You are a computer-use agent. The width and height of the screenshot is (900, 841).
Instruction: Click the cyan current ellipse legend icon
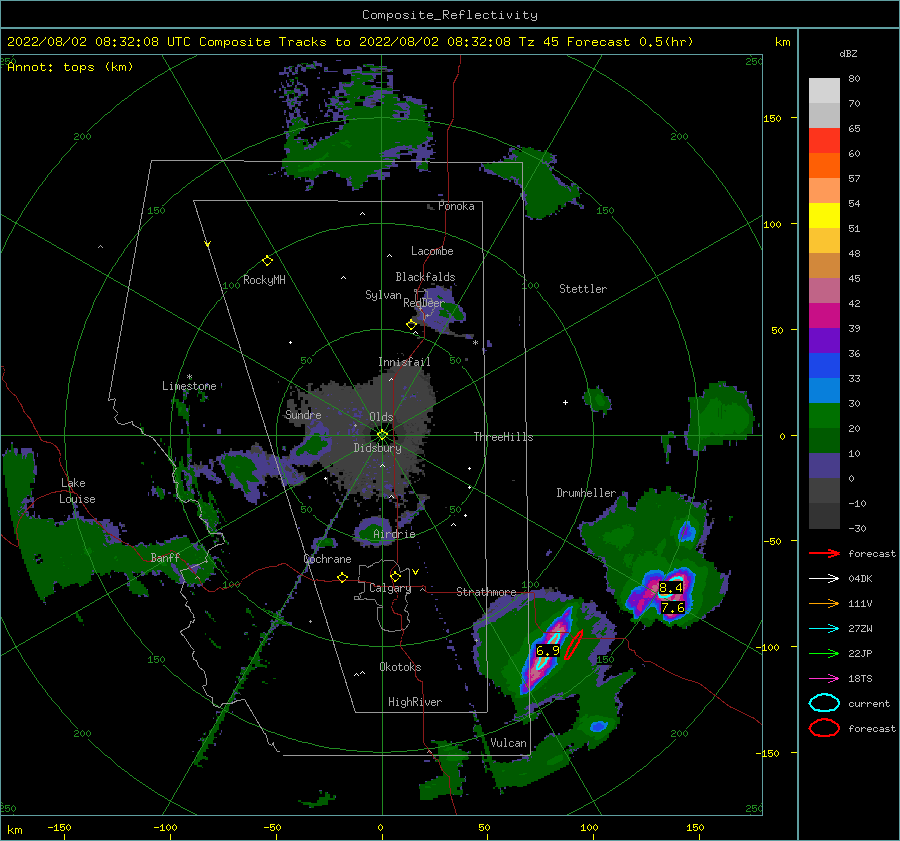click(824, 703)
